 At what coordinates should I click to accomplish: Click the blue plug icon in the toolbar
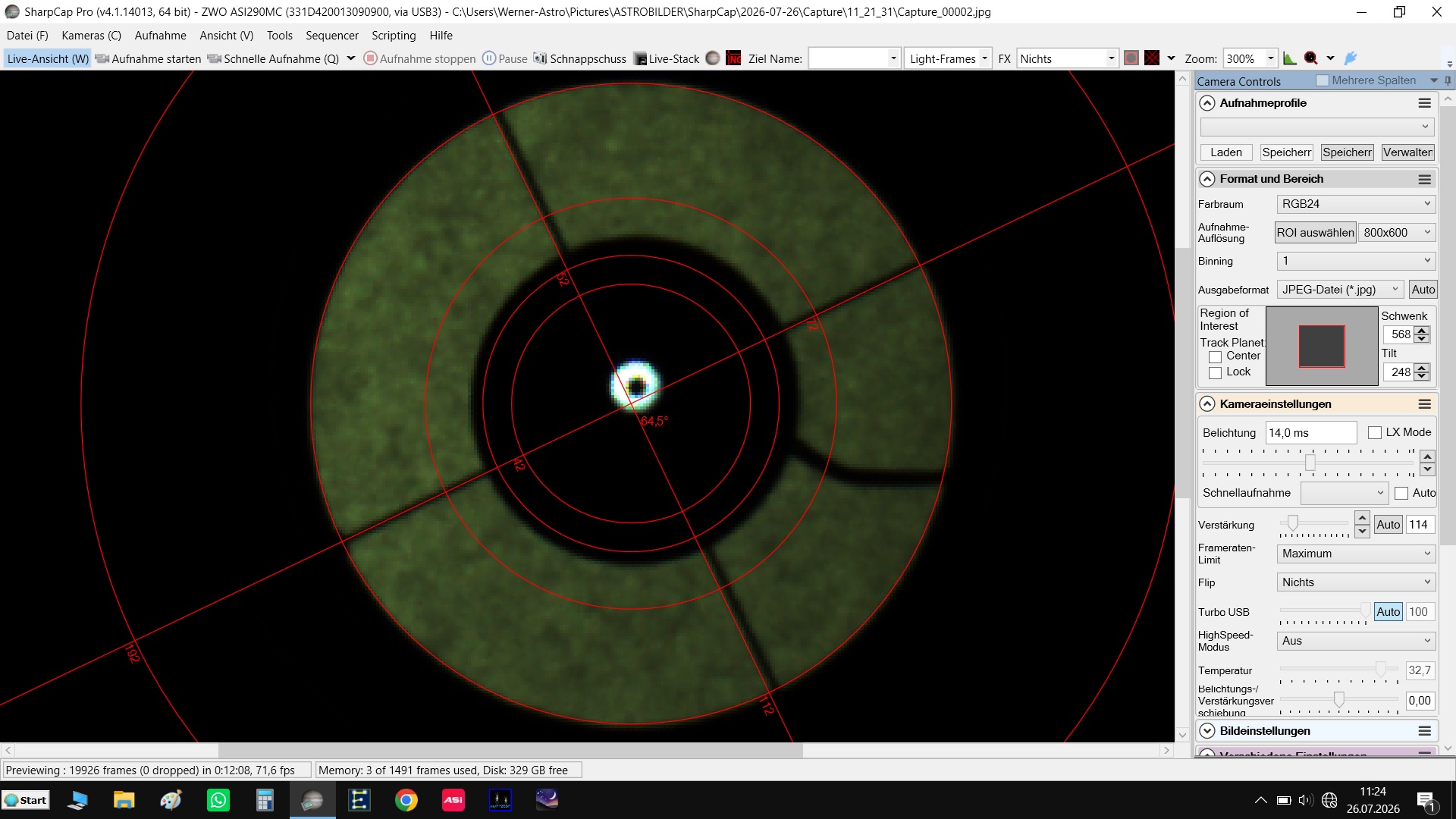(1351, 58)
